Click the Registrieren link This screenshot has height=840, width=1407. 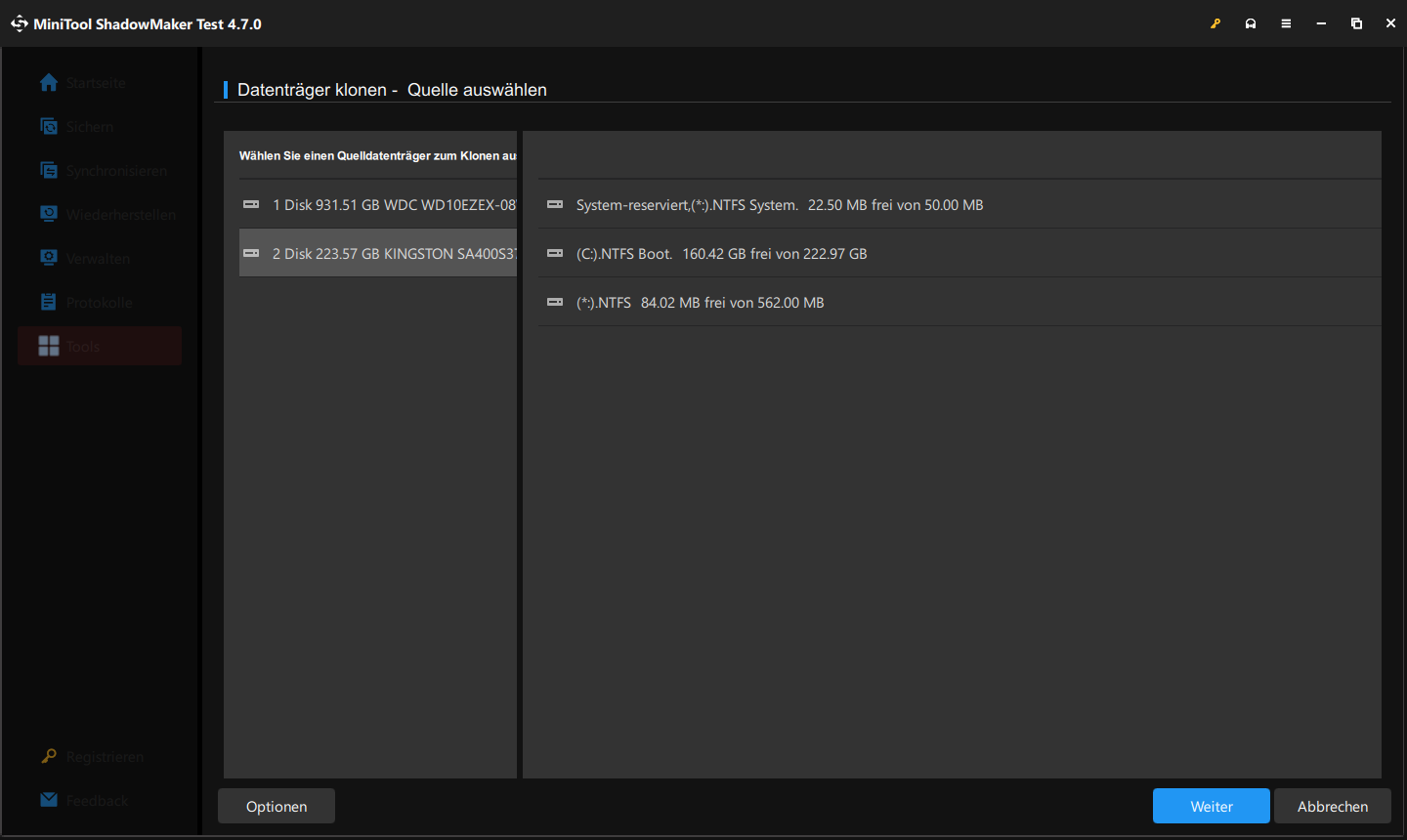click(x=105, y=757)
